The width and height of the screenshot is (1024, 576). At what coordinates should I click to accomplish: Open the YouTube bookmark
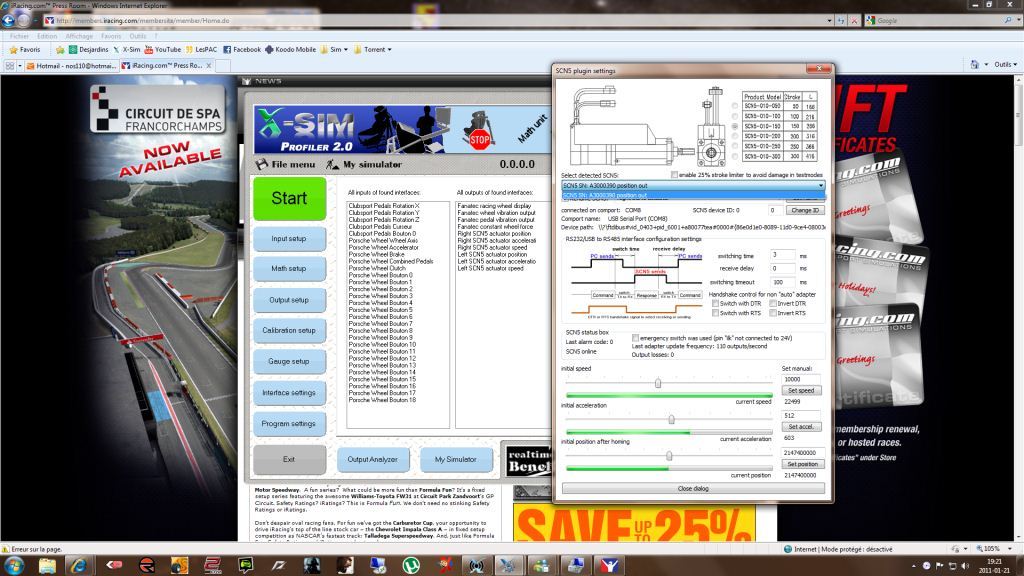pyautogui.click(x=163, y=50)
